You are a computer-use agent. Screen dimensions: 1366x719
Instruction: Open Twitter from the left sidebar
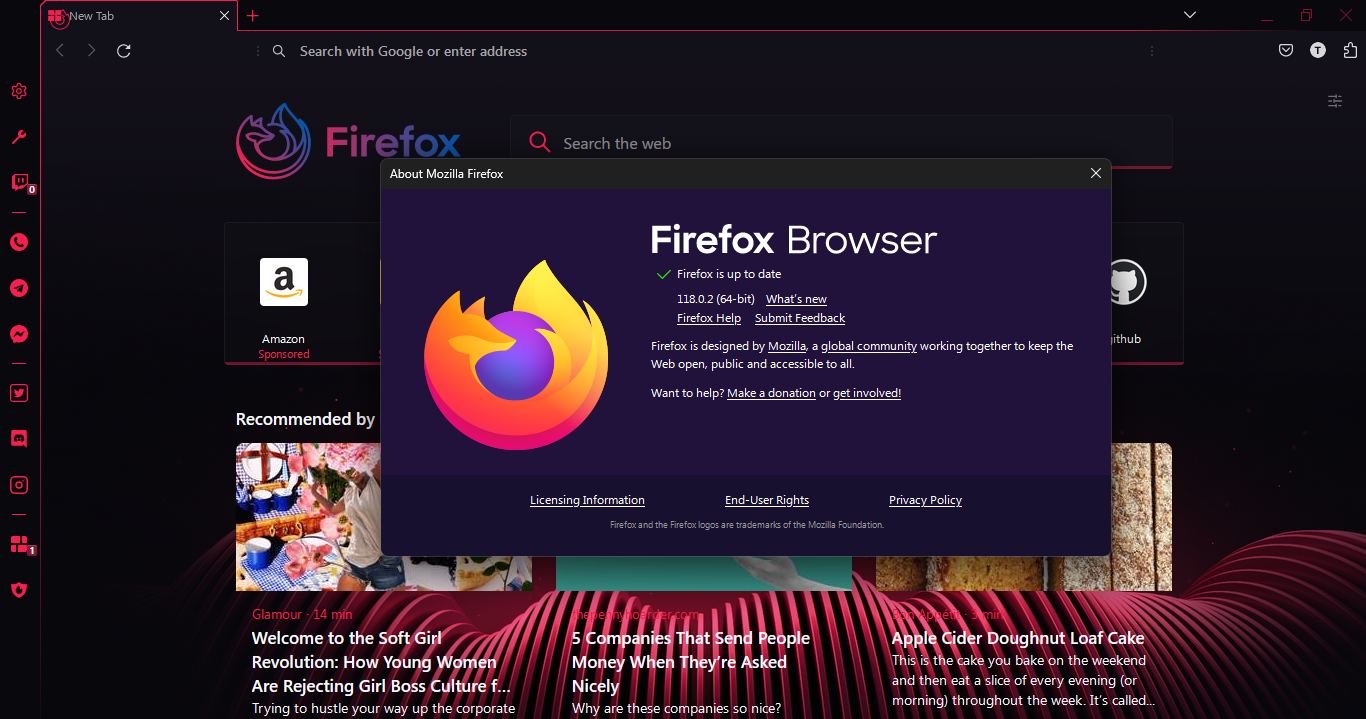tap(19, 393)
